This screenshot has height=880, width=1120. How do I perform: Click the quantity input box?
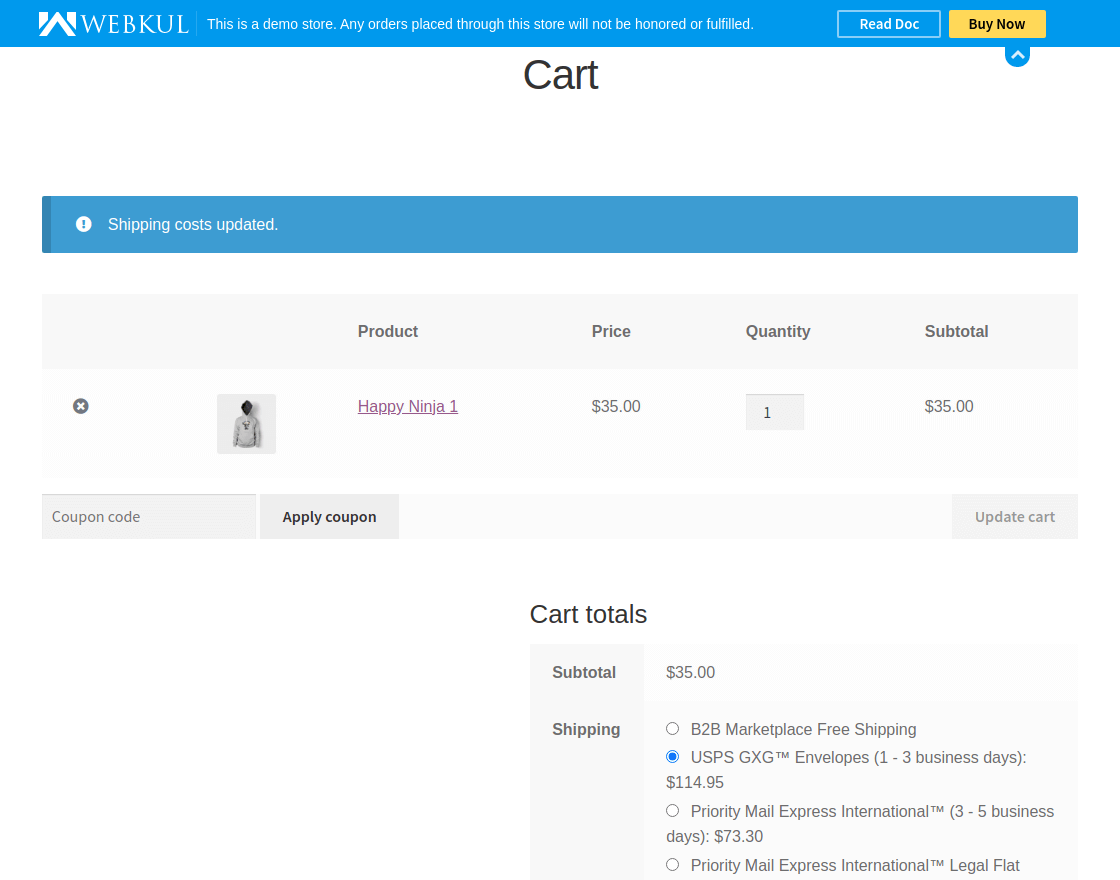click(775, 411)
